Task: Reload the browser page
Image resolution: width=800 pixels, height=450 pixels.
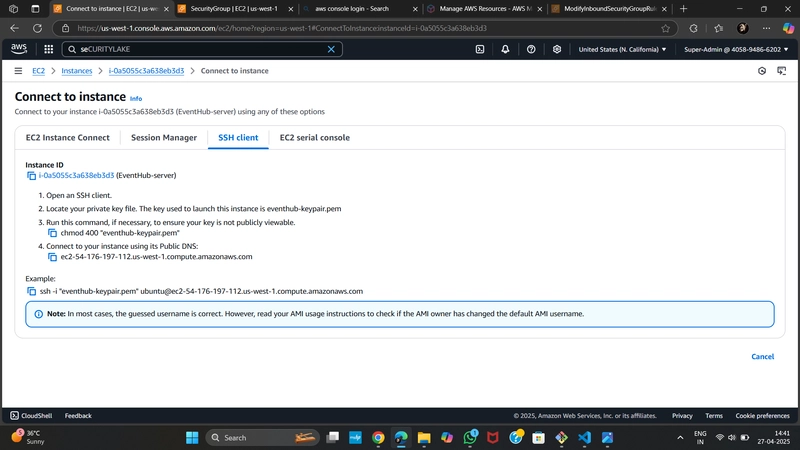Action: point(37,28)
